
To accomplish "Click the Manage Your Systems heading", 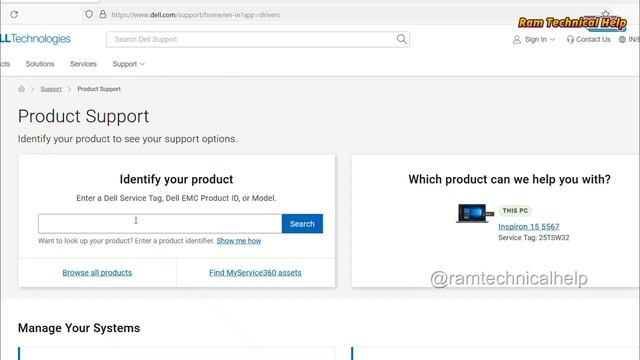I will point(79,328).
